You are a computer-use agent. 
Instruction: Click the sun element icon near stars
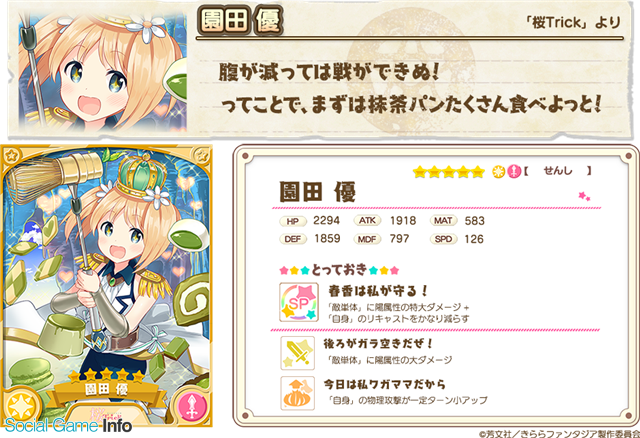pyautogui.click(x=498, y=172)
